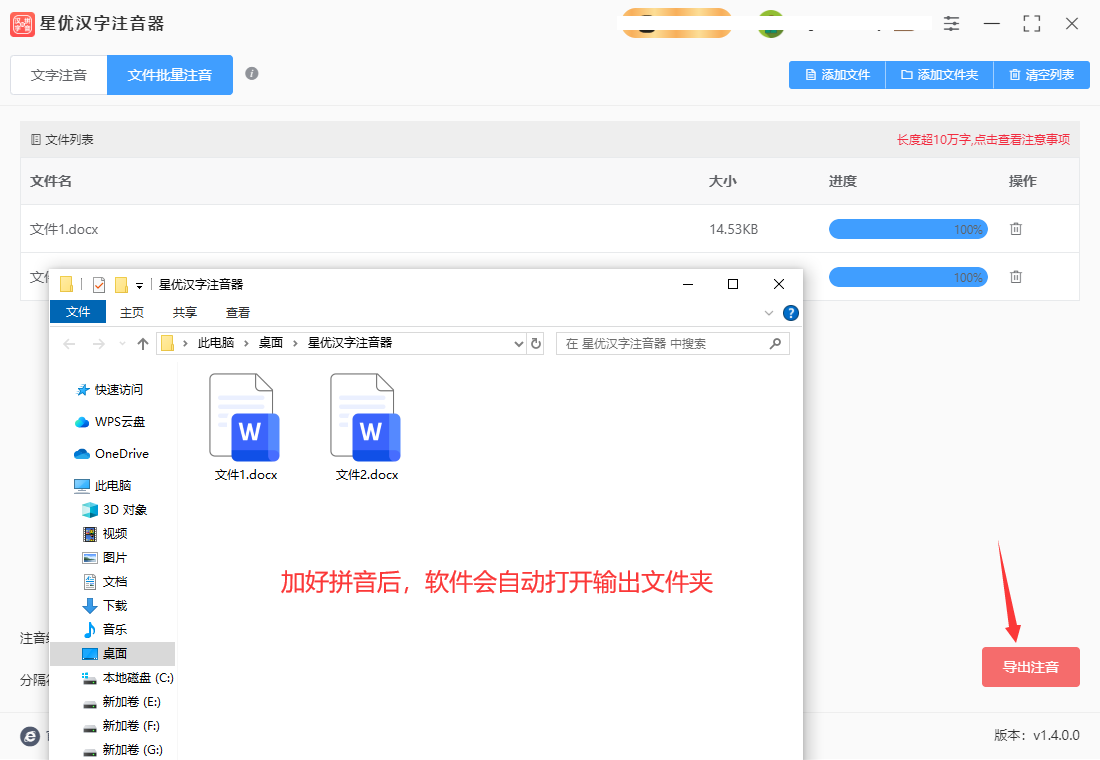Open 视频 folder in sidebar

(x=105, y=534)
